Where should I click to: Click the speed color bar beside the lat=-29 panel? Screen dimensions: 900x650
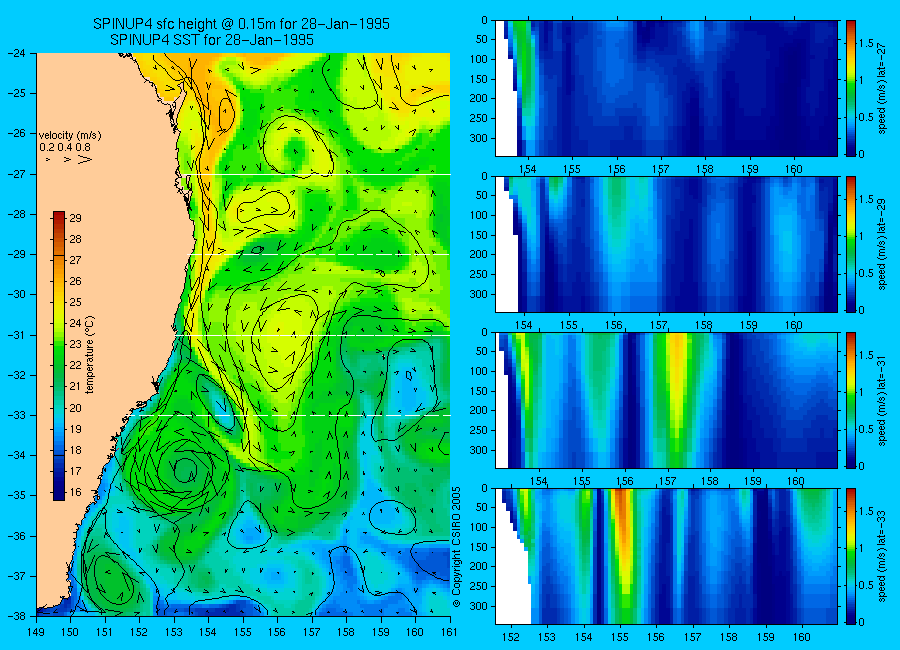pyautogui.click(x=850, y=244)
